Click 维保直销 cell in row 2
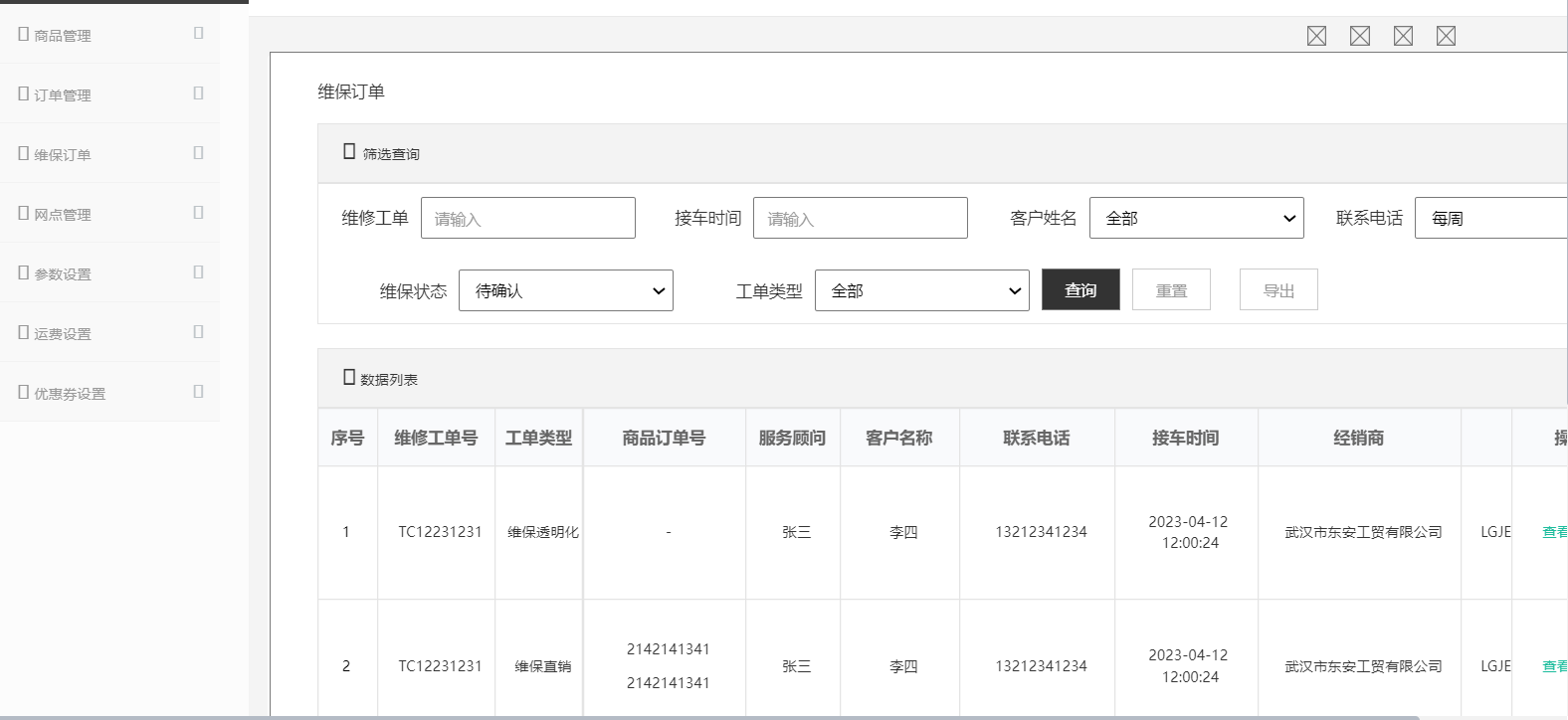The height and width of the screenshot is (720, 1568). (x=543, y=666)
